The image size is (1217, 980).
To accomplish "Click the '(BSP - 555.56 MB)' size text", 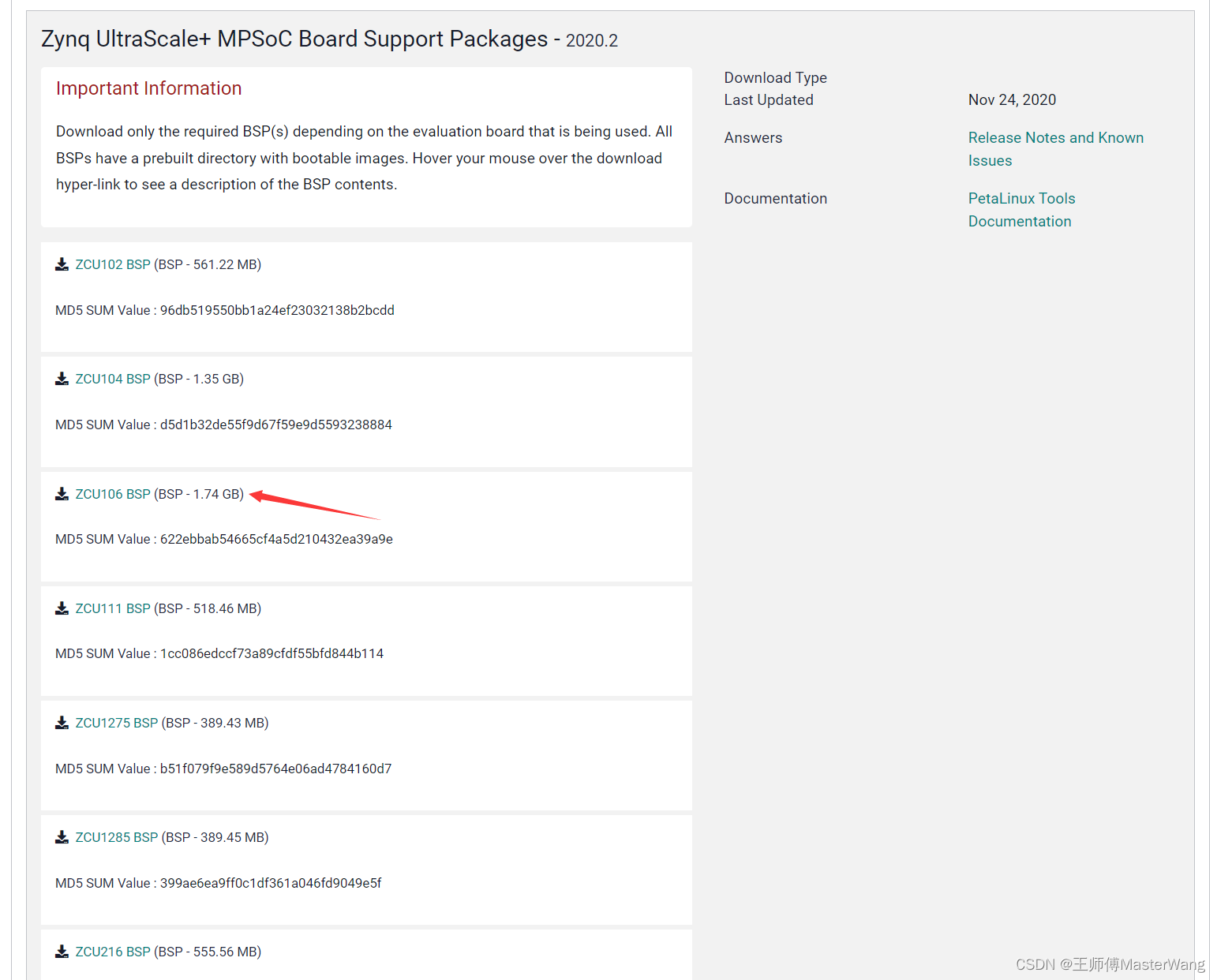I will (208, 952).
